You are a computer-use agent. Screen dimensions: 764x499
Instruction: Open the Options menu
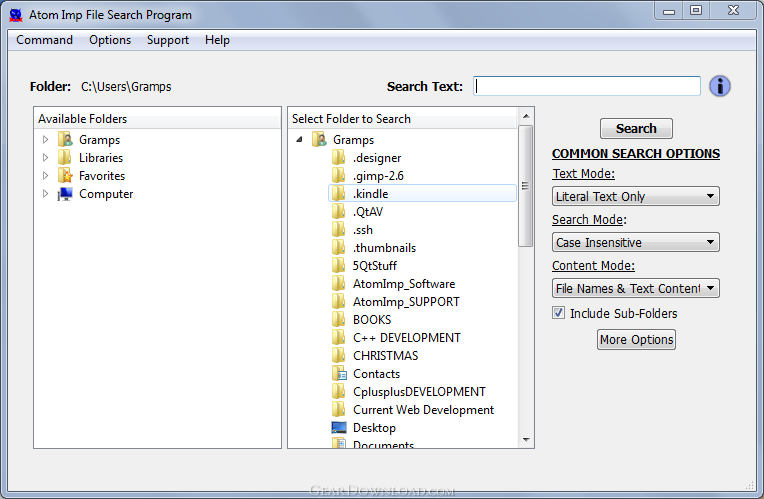(x=110, y=40)
